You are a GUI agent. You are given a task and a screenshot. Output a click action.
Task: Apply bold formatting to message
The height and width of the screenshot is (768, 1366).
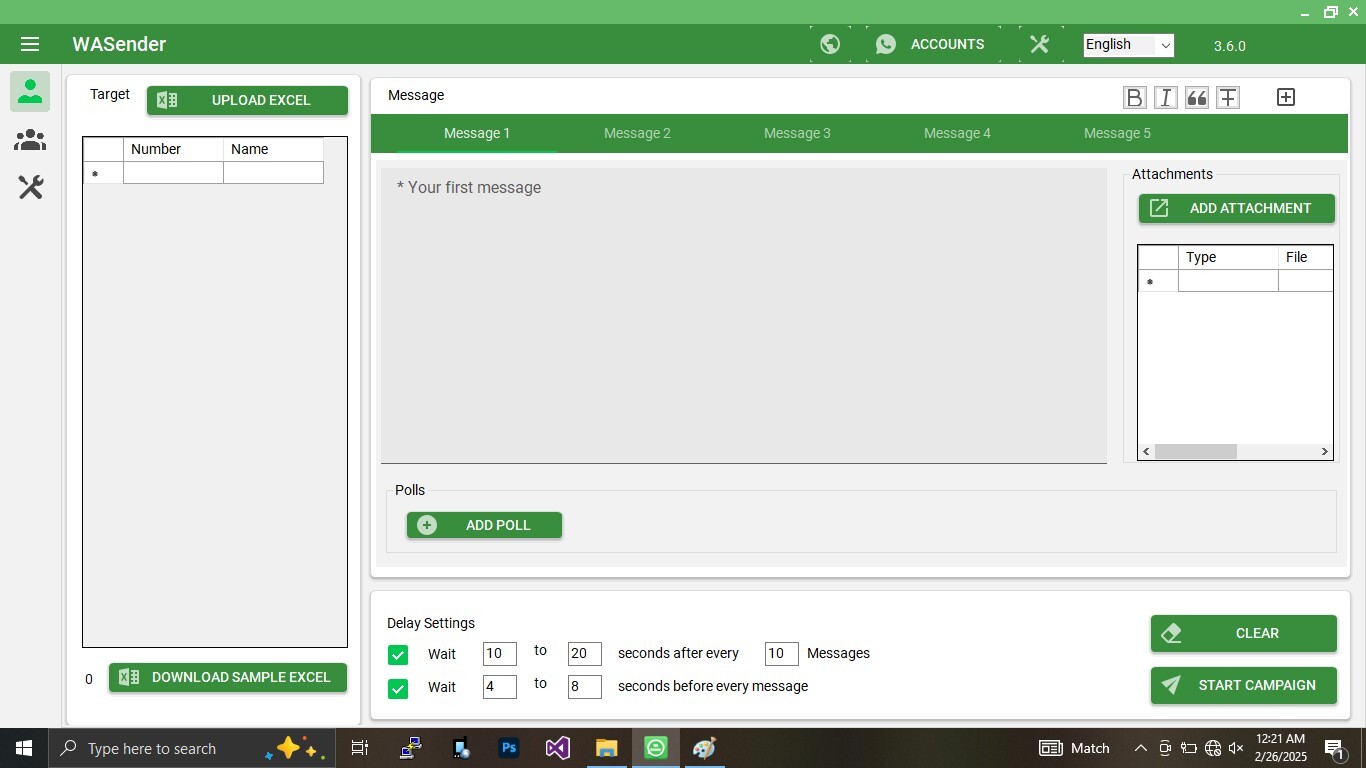click(1134, 97)
